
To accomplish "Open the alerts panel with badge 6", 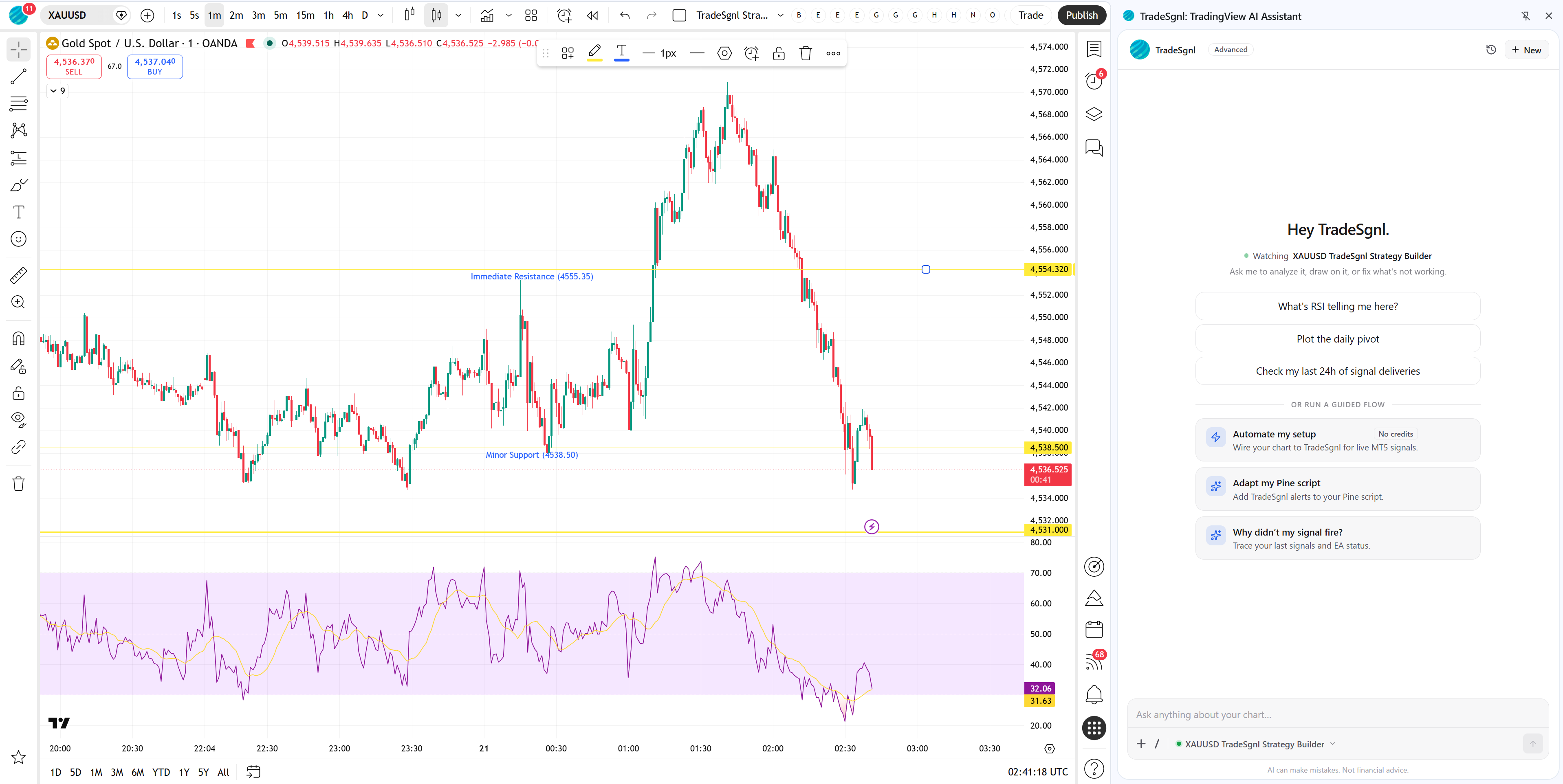I will coord(1094,81).
